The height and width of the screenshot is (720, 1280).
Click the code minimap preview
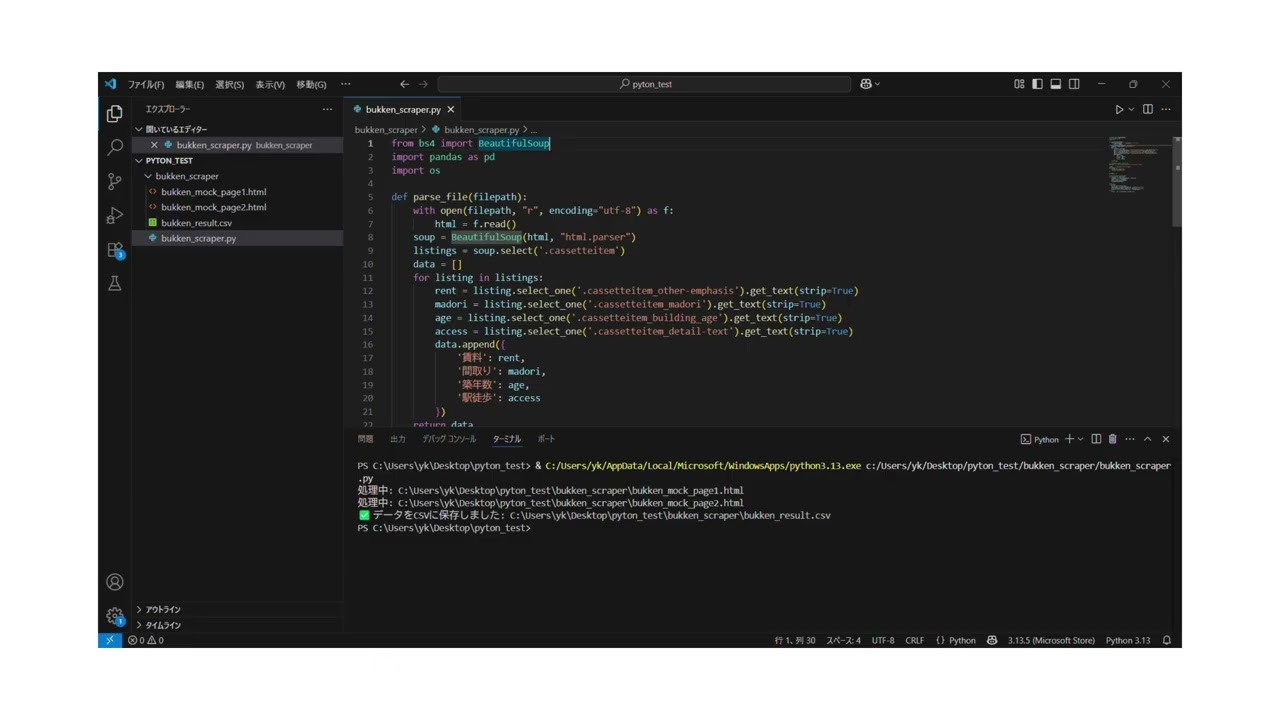1135,165
